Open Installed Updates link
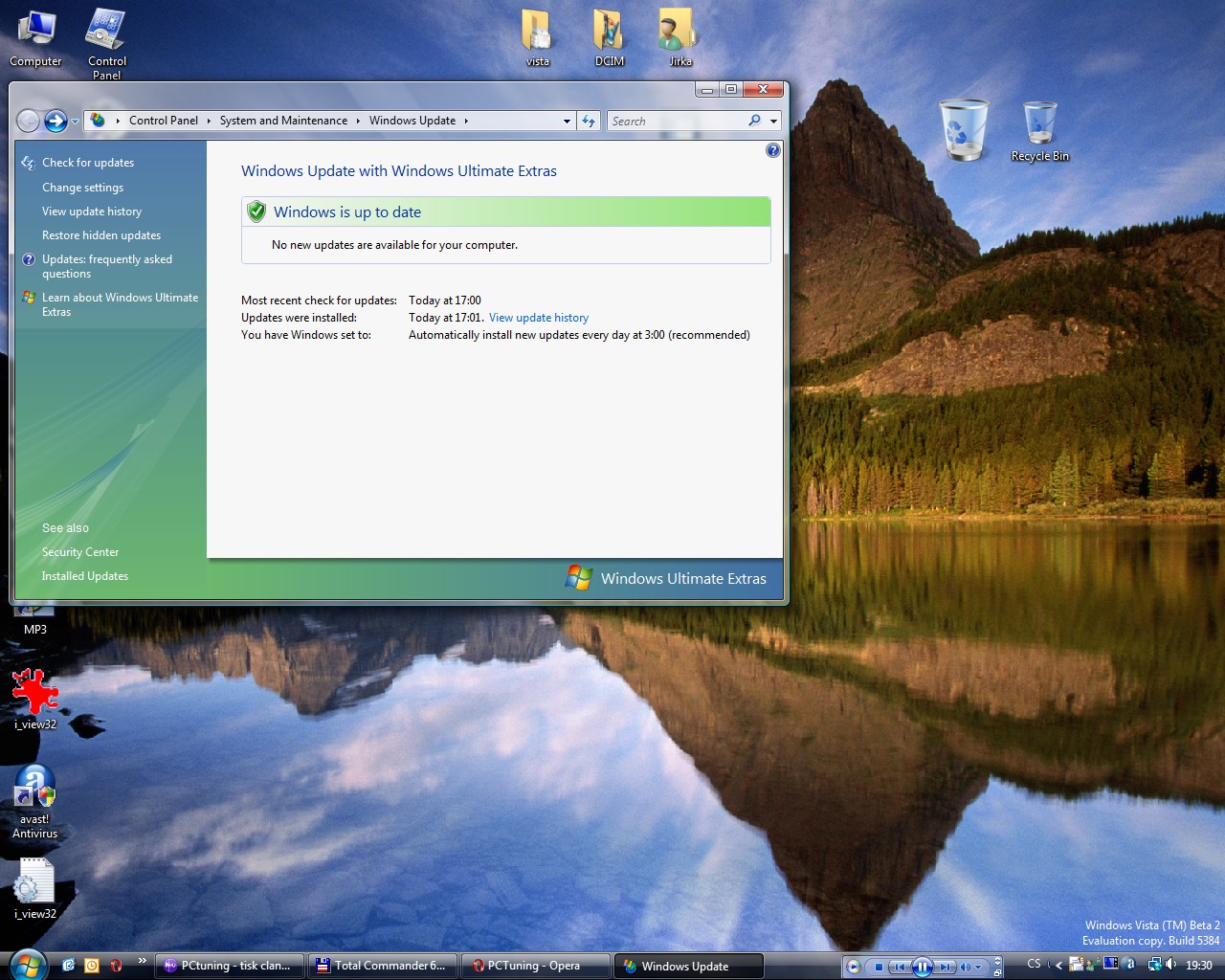 (x=85, y=576)
